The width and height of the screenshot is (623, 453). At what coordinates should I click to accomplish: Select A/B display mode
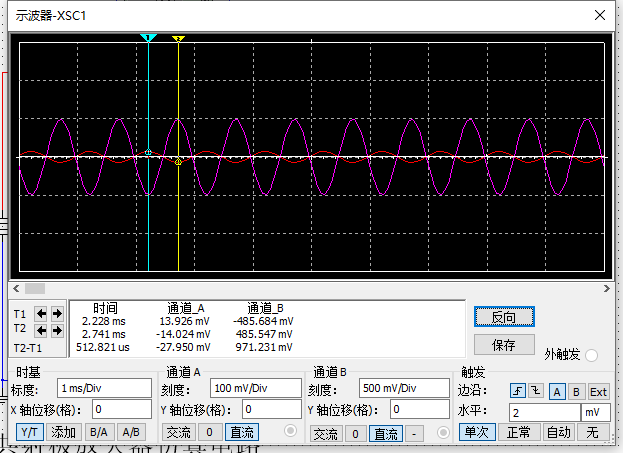pos(131,432)
